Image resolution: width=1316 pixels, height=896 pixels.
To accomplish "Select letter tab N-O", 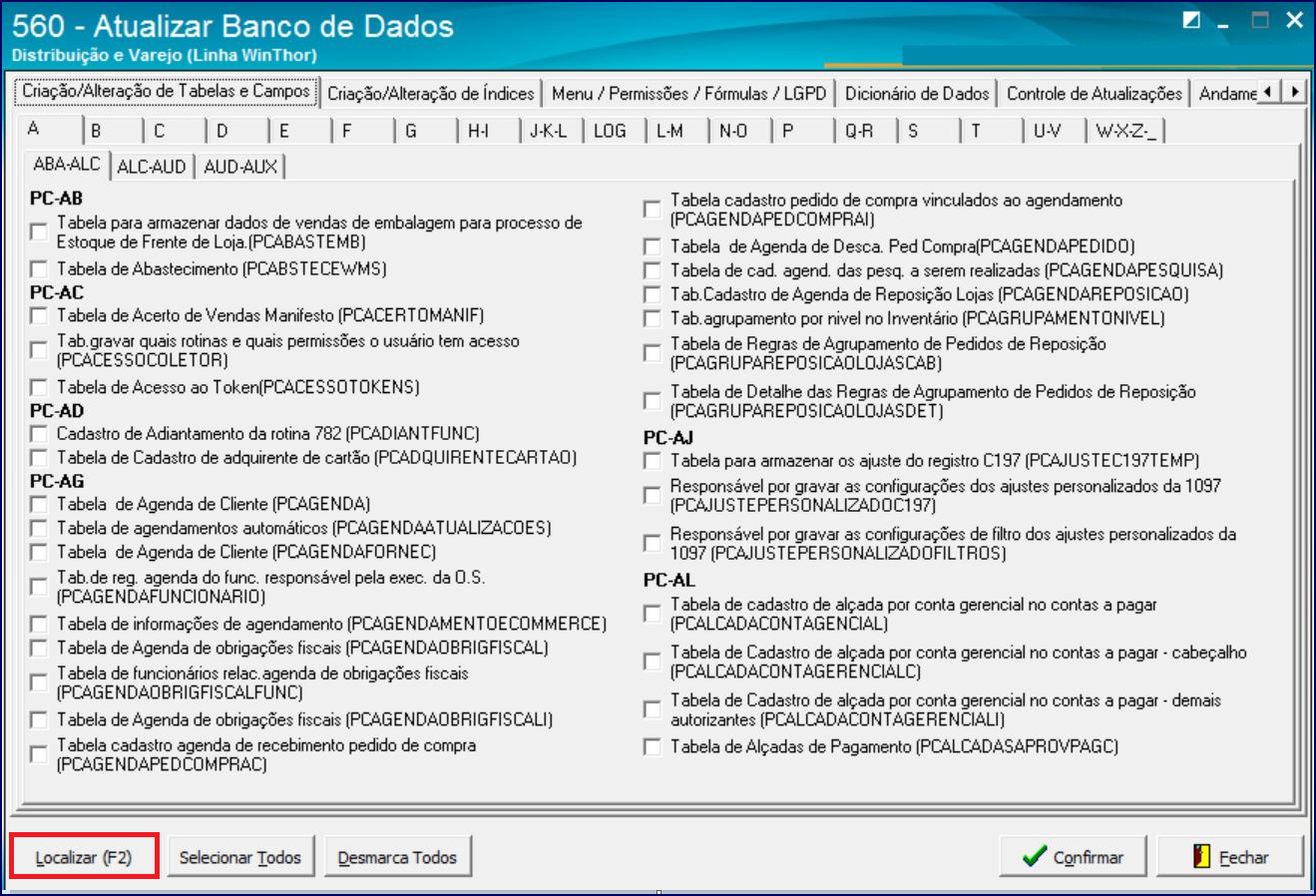I will (x=740, y=131).
